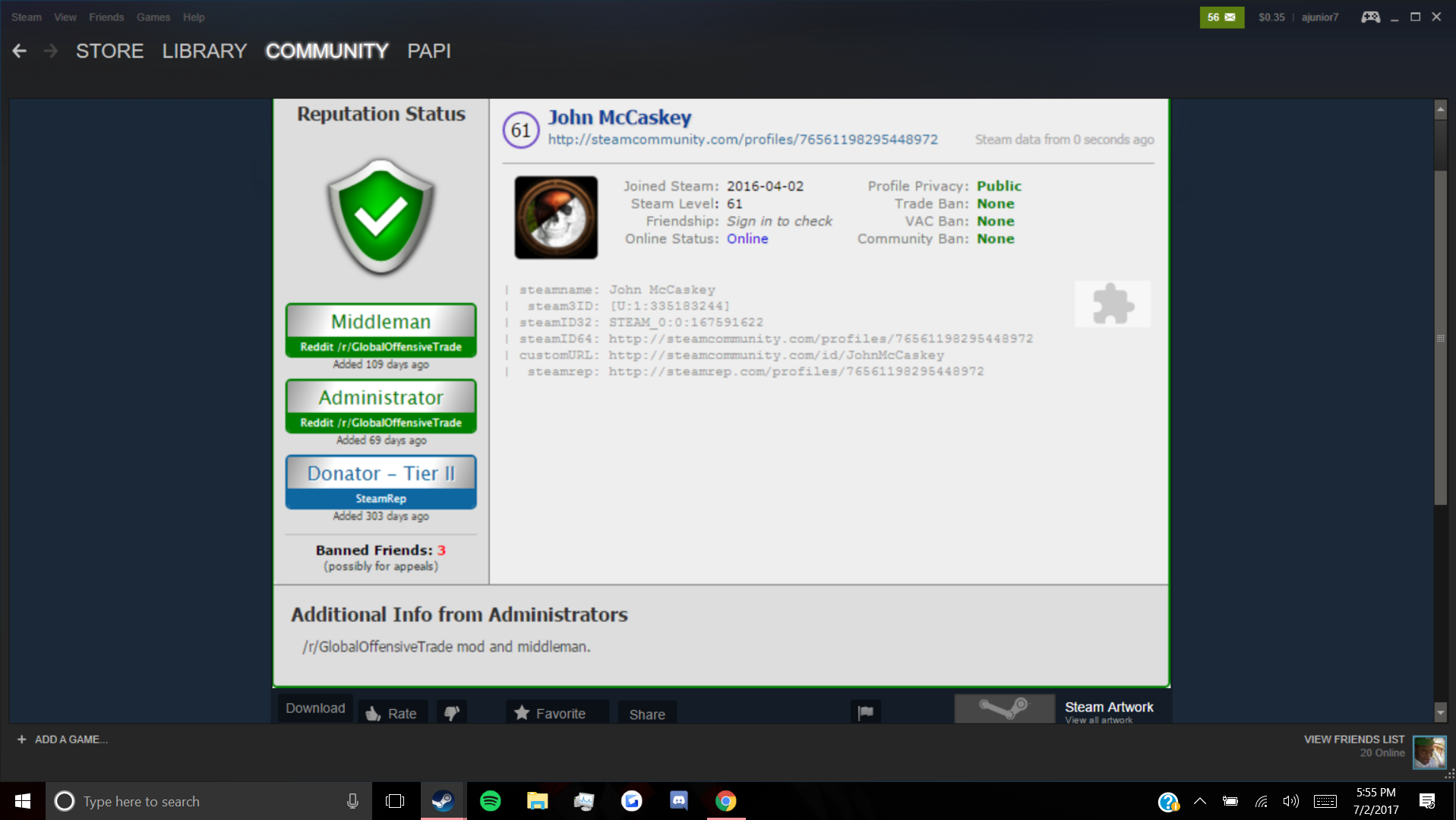
Task: Click the Type here to search box
Action: [209, 801]
